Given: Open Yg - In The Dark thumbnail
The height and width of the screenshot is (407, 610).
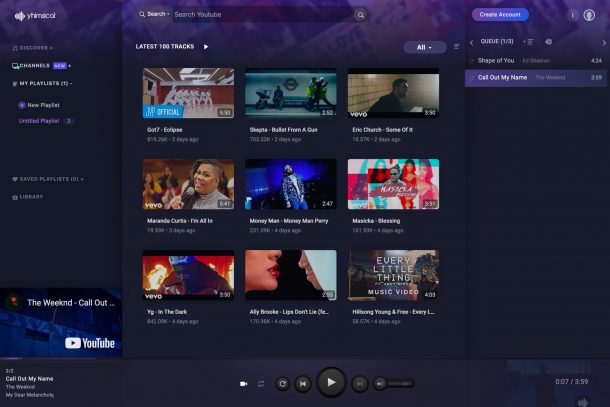Looking at the screenshot, I should pos(188,275).
